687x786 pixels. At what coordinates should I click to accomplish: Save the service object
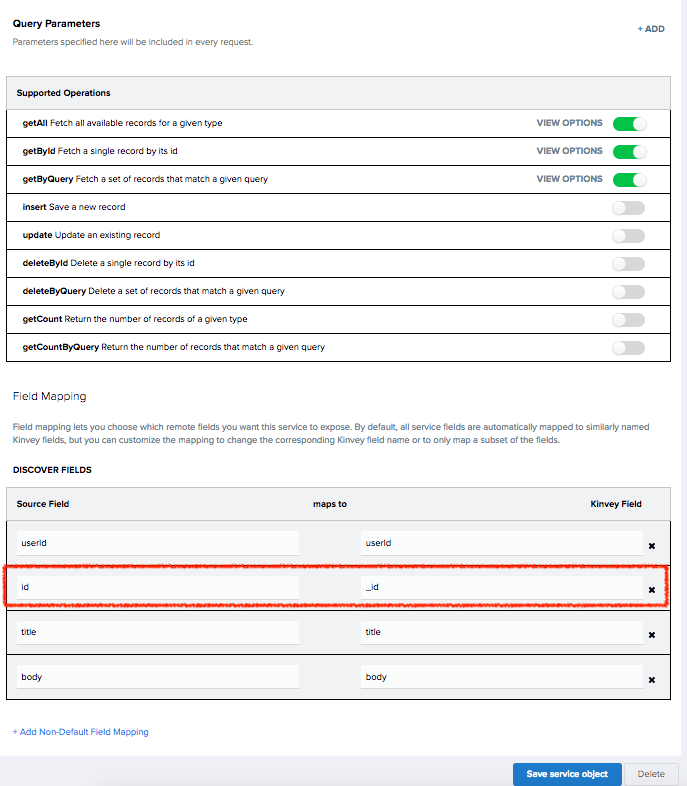pos(566,774)
